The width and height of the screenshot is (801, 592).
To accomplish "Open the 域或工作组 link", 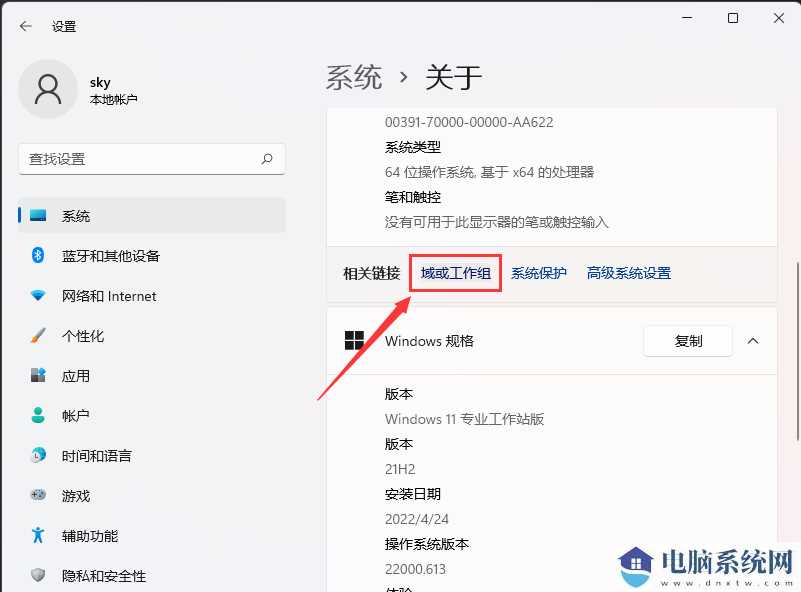I will coord(455,271).
